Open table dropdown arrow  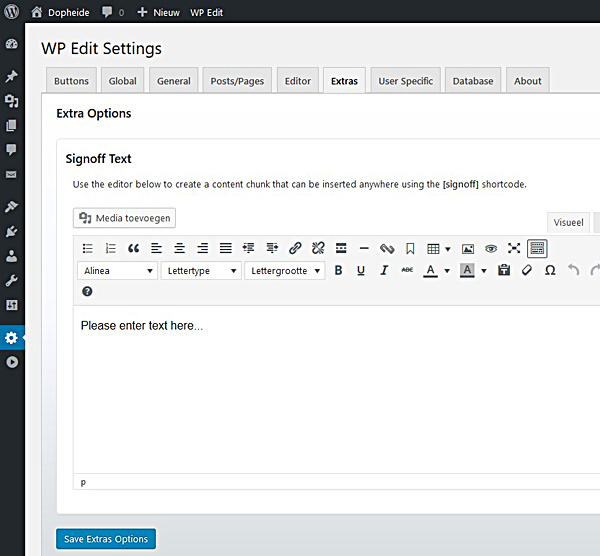(x=448, y=249)
